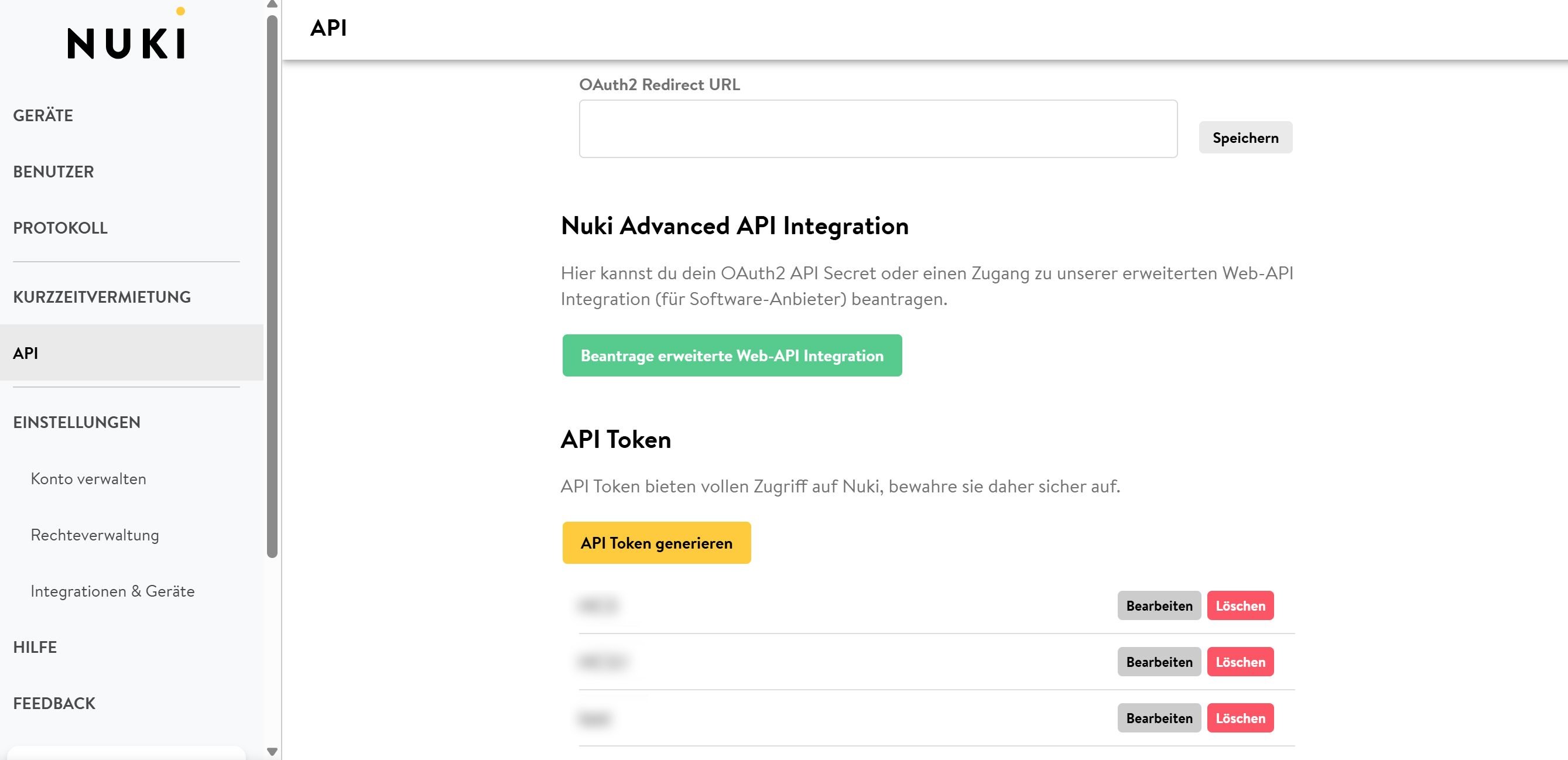Click Bearbeiten for the first token

(x=1158, y=605)
